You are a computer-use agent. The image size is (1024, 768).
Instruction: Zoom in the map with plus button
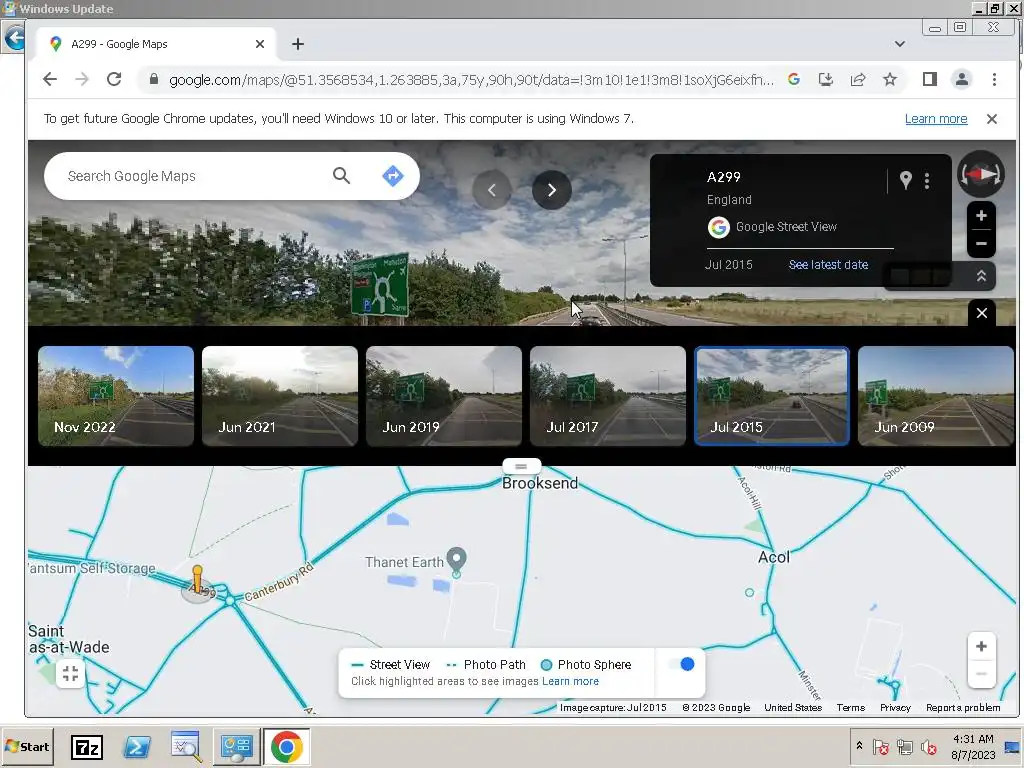pos(981,647)
